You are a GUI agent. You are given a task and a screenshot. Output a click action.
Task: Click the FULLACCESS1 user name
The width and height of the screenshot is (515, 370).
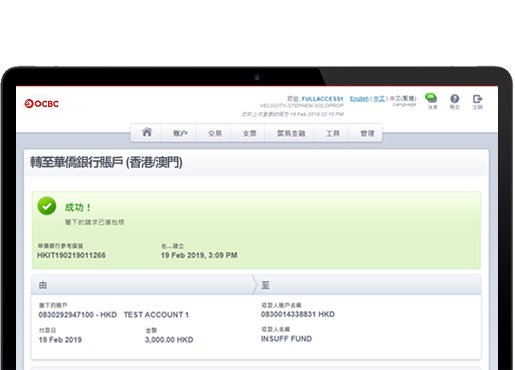[x=322, y=99]
